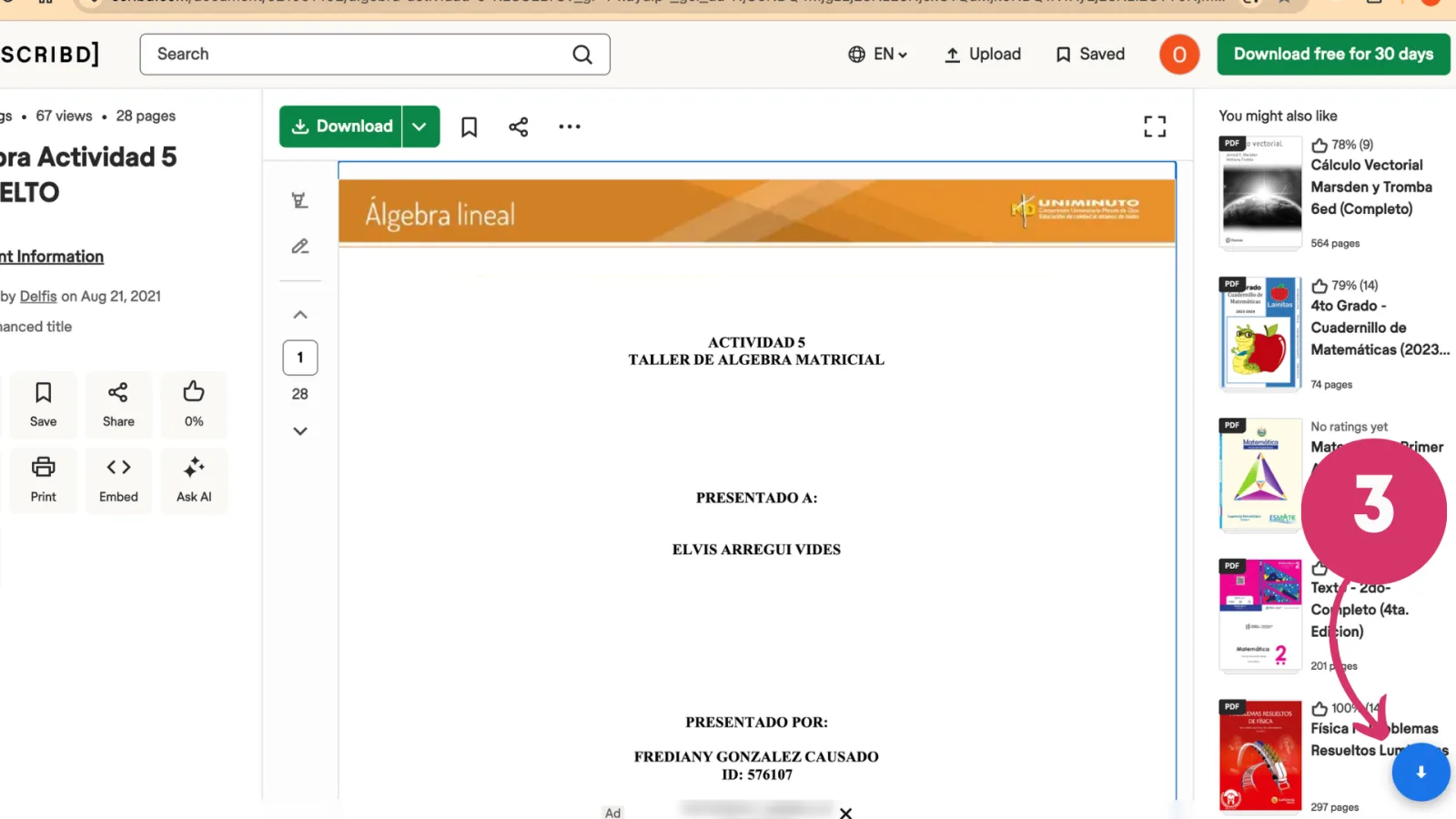Open uploader Delfis profile link

click(x=38, y=297)
